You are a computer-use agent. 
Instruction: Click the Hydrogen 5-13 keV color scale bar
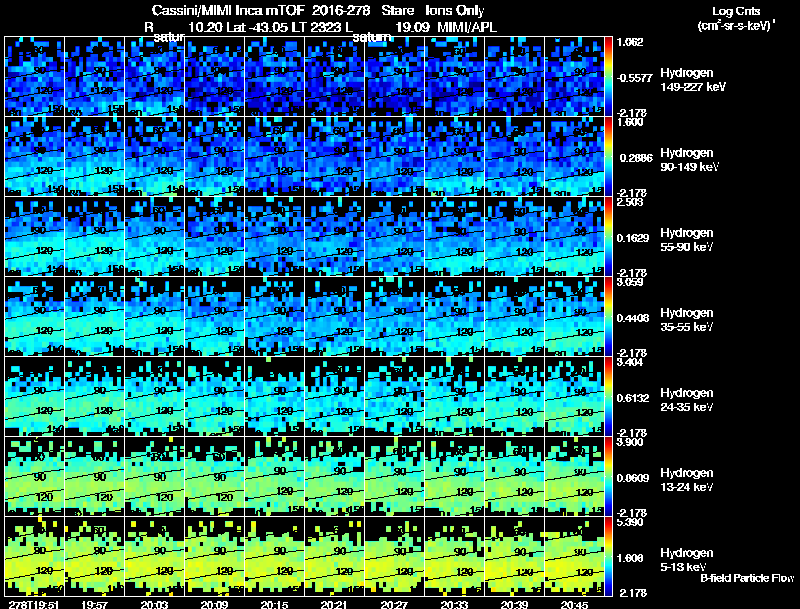tap(608, 556)
